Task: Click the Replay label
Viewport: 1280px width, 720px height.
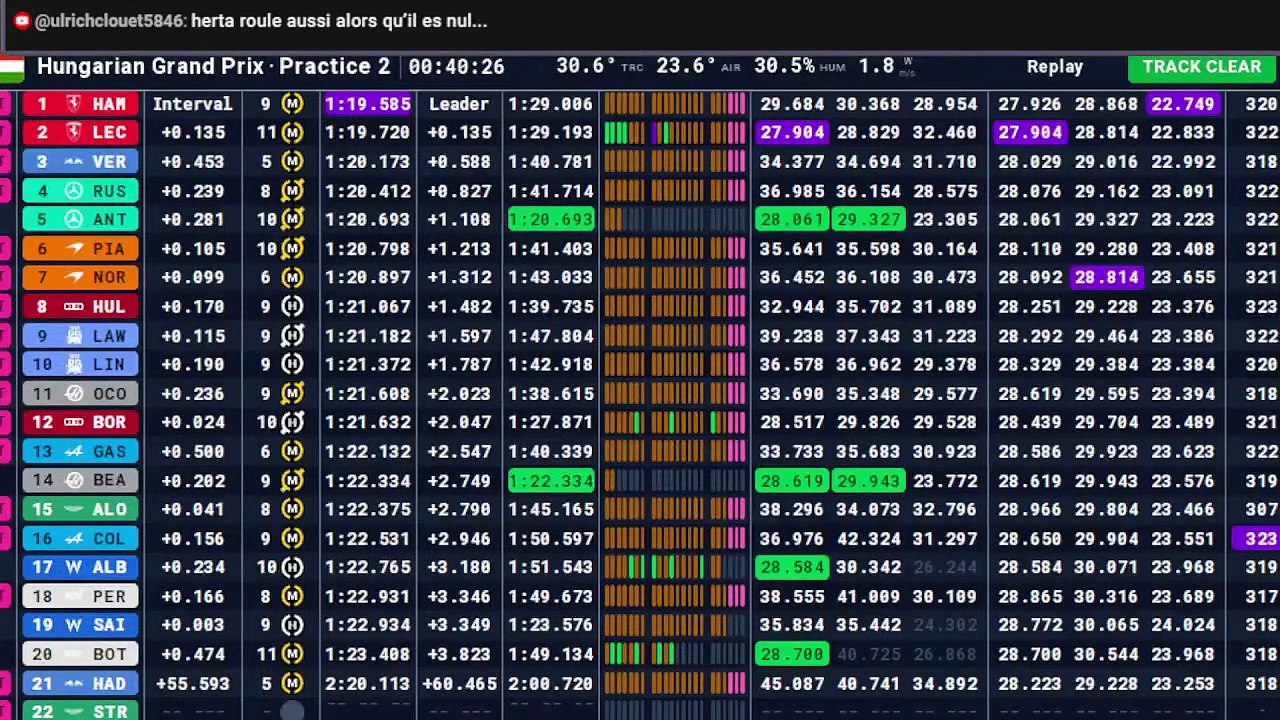Action: tap(1054, 67)
